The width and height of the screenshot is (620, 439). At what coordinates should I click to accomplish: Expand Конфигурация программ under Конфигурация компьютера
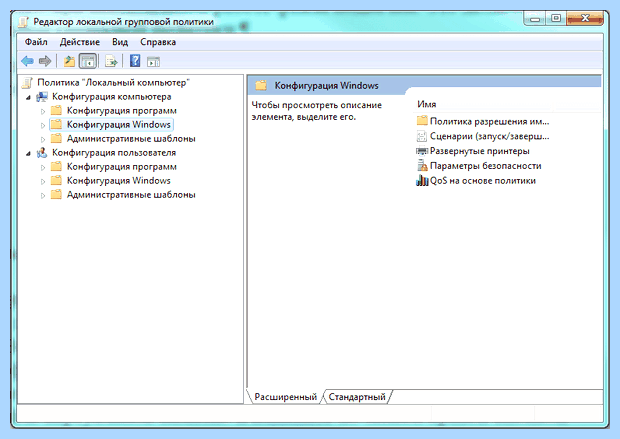(x=43, y=111)
